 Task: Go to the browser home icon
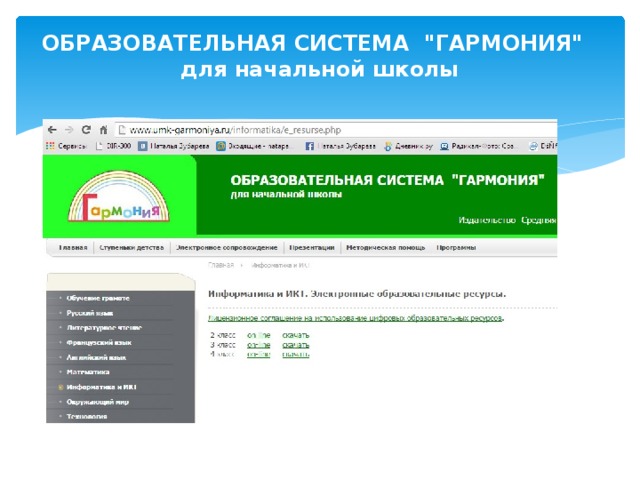103,130
